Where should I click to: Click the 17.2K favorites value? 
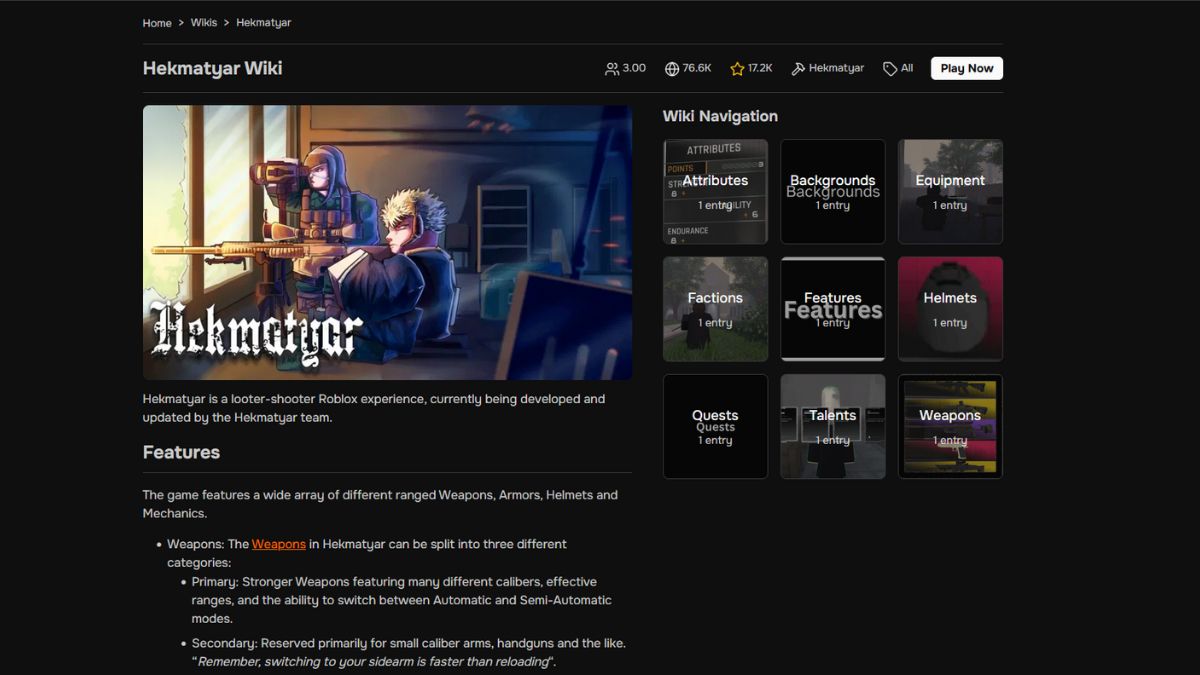tap(760, 68)
